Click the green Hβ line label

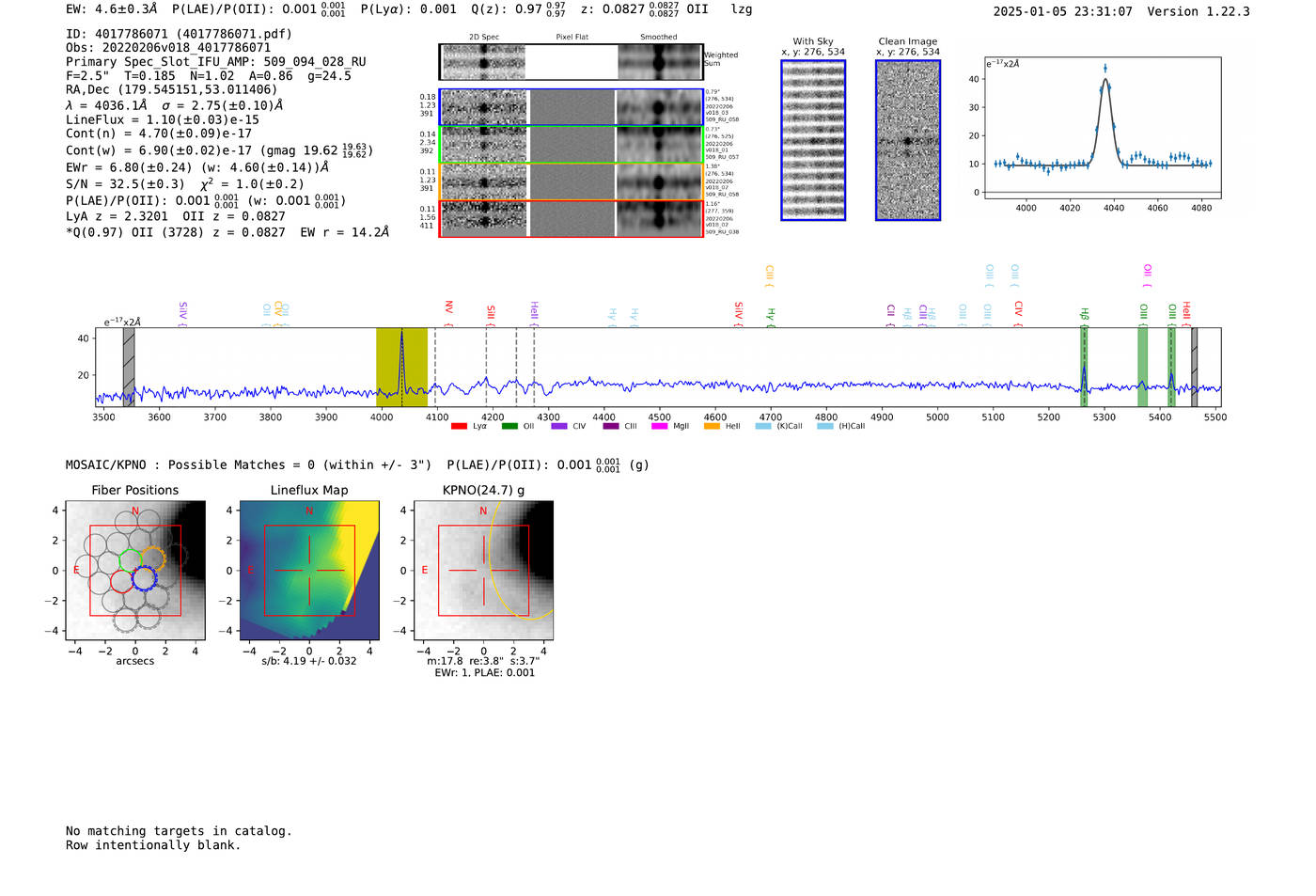pyautogui.click(x=1084, y=316)
